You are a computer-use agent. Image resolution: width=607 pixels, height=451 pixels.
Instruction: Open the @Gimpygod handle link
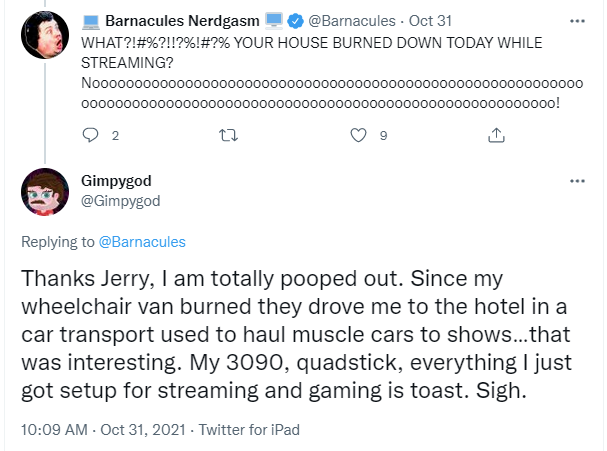120,200
